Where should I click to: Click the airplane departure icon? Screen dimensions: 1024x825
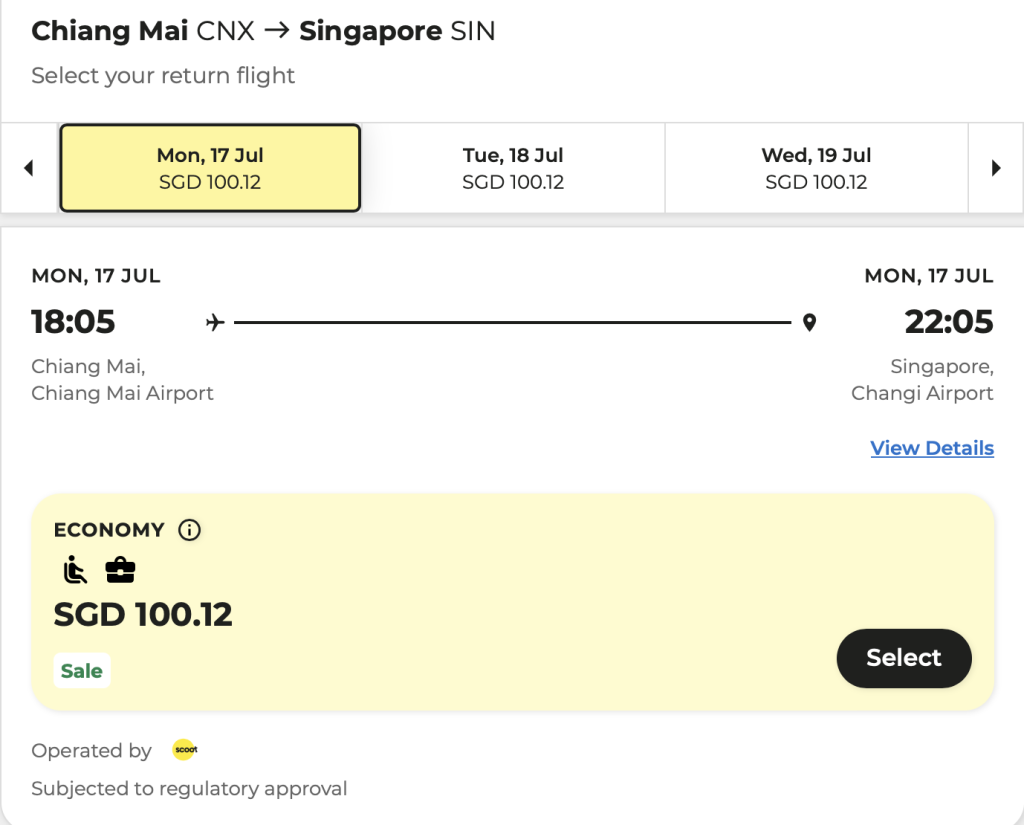coord(214,322)
